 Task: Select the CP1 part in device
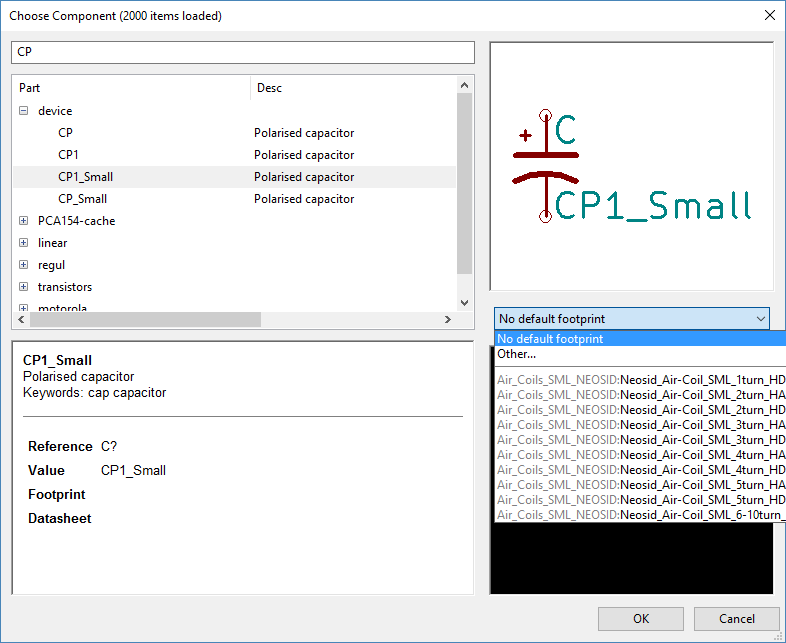point(68,155)
